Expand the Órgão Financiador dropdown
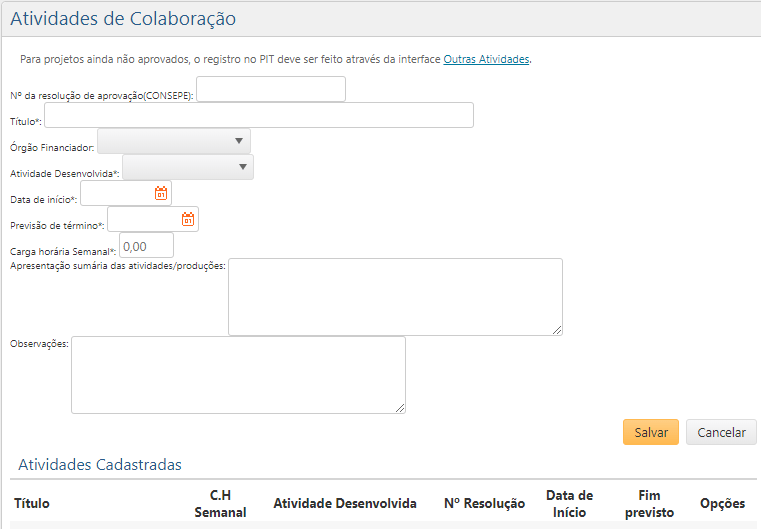 (x=174, y=141)
